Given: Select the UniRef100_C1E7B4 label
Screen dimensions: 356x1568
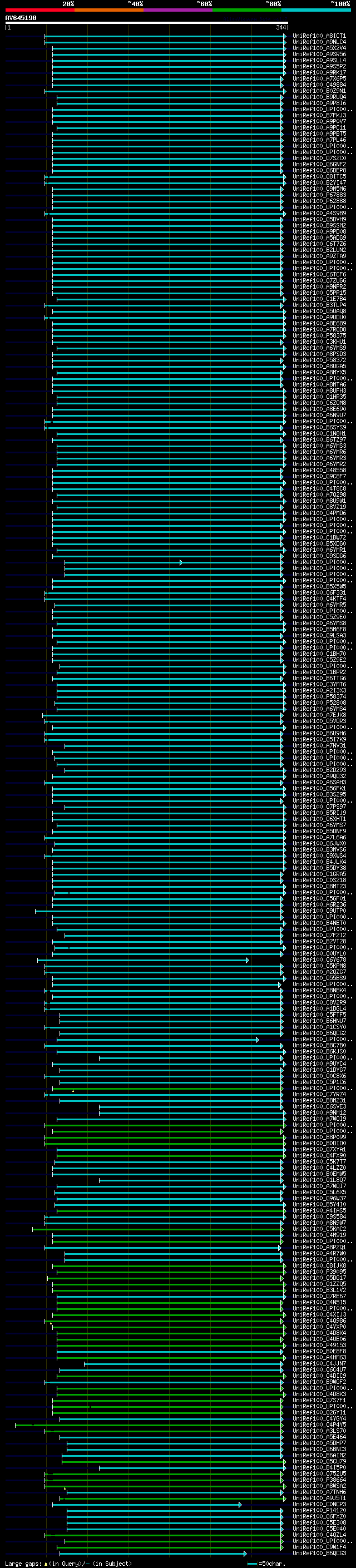Looking at the screenshot, I should [319, 299].
